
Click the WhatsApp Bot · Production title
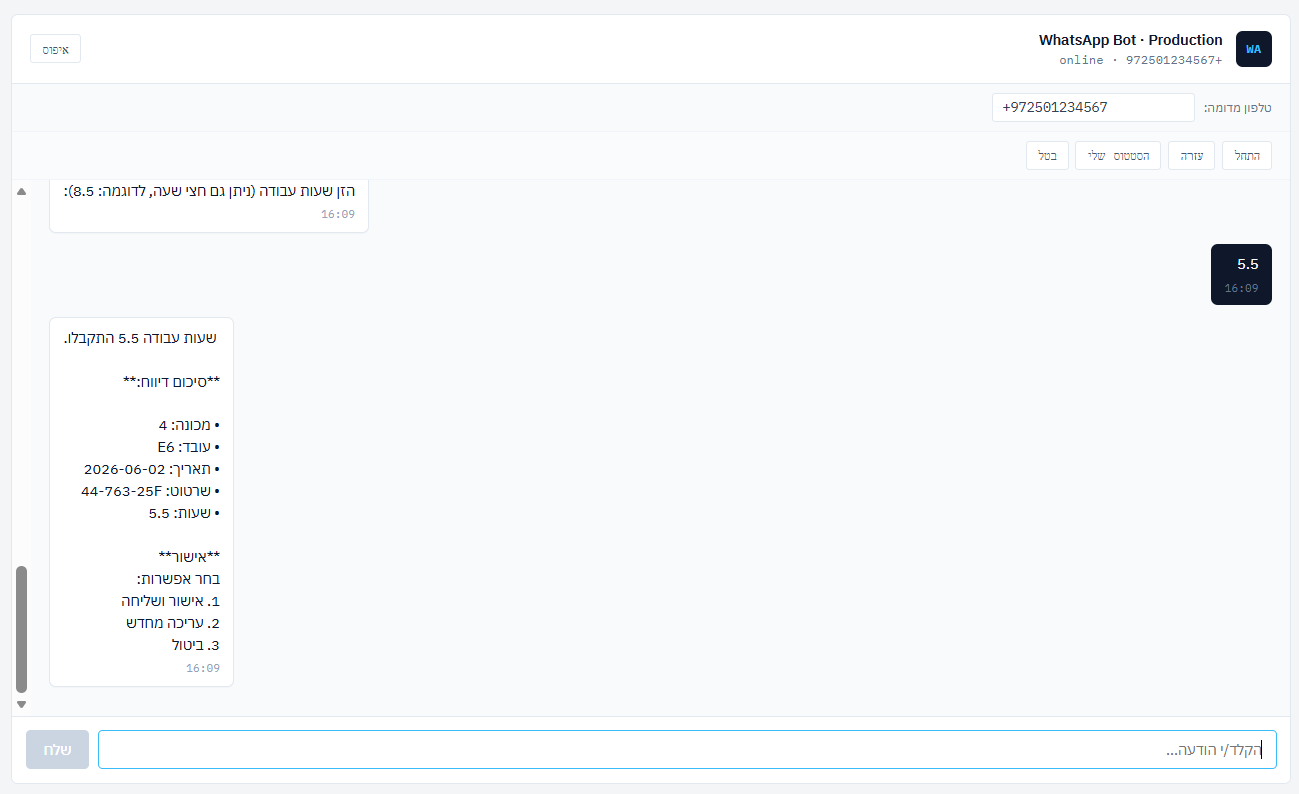click(1130, 40)
